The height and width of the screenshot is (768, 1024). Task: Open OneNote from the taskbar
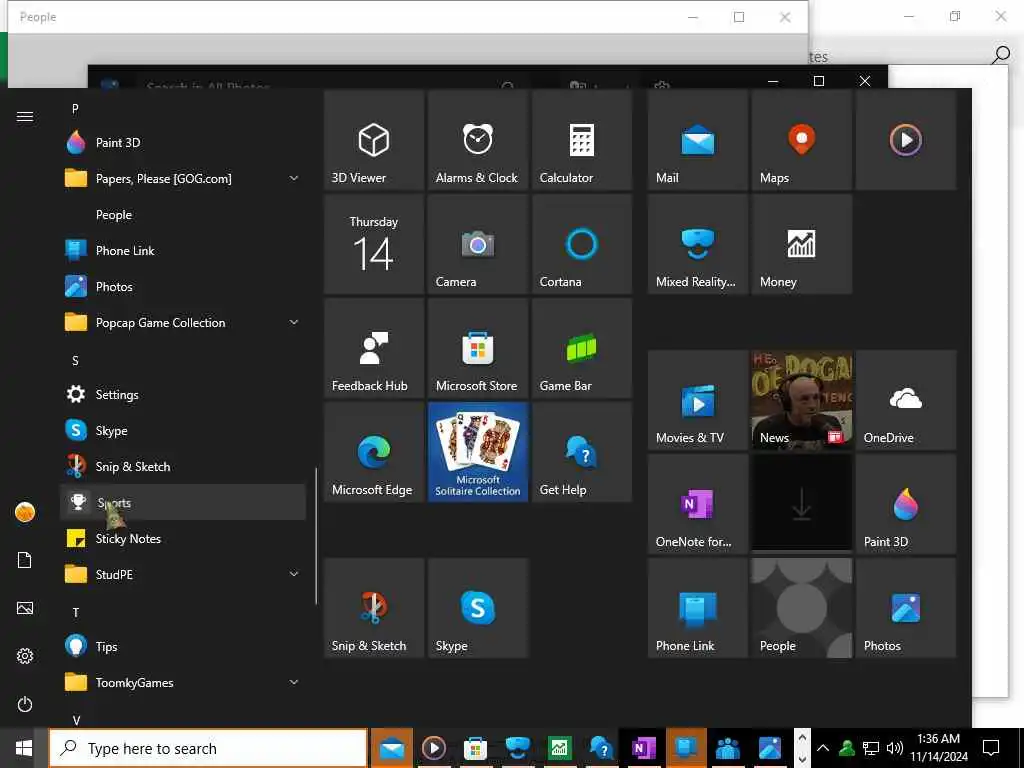pyautogui.click(x=643, y=748)
